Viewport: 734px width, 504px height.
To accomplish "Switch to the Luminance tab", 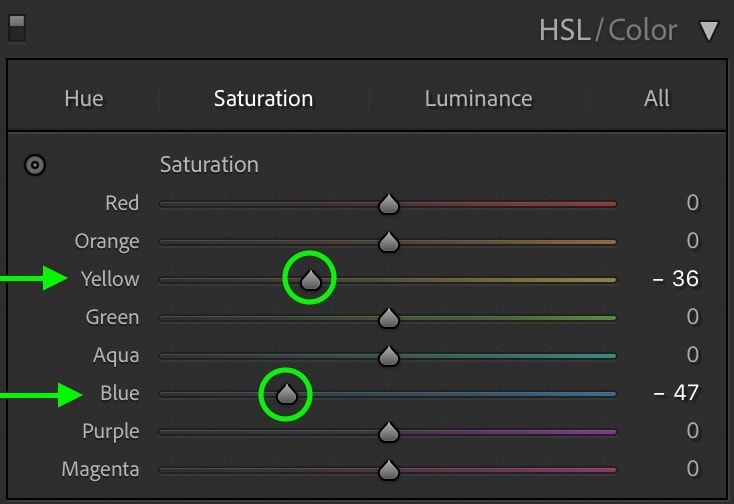I will click(478, 99).
